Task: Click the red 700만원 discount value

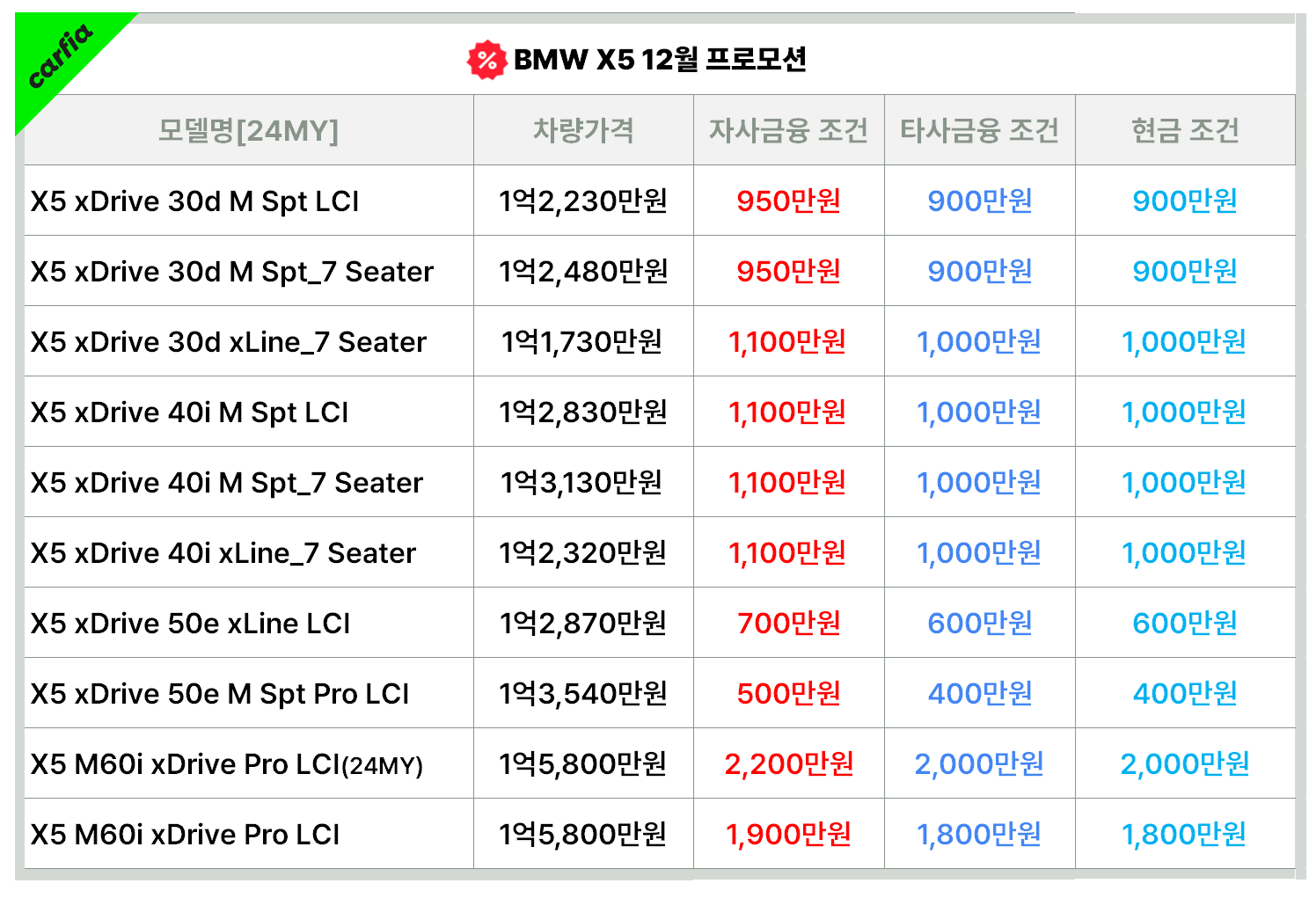Action: pyautogui.click(x=788, y=624)
